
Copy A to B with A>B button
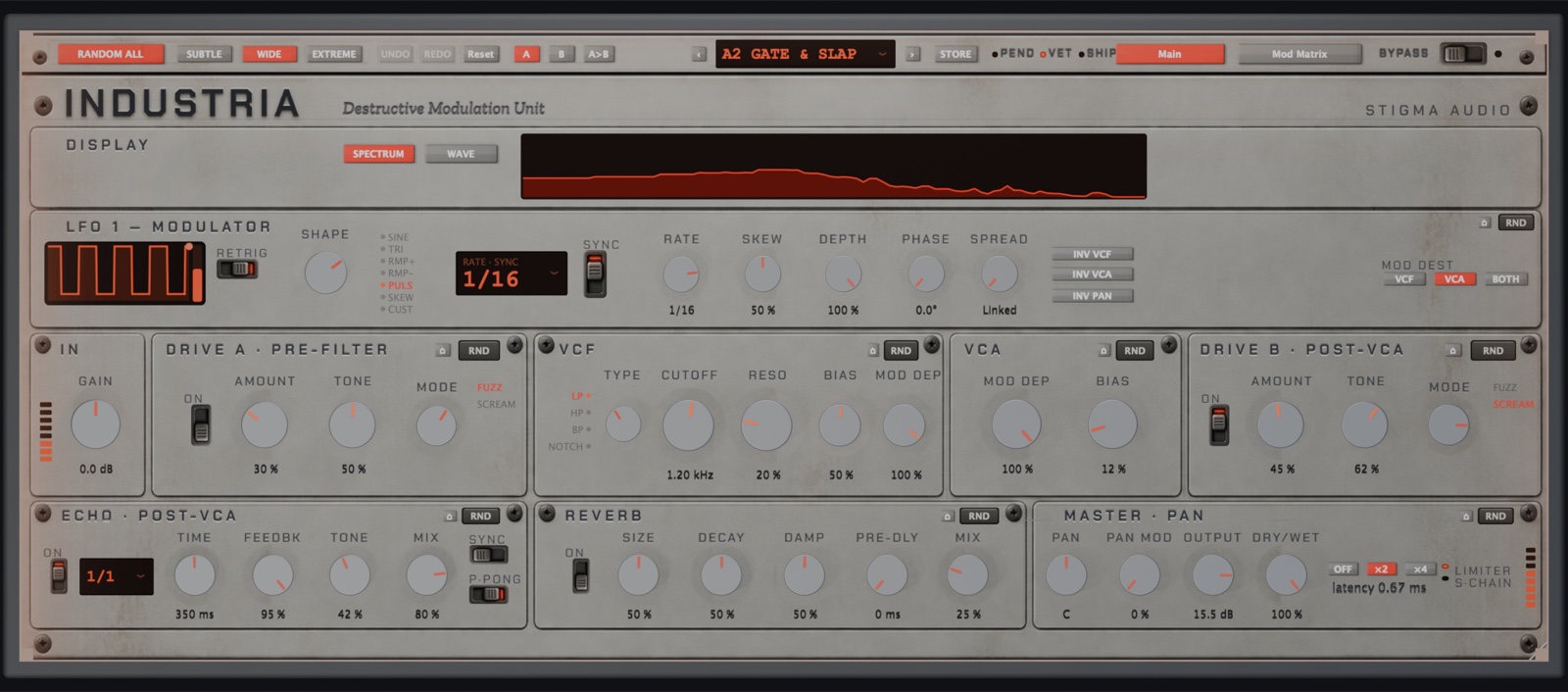[x=598, y=54]
